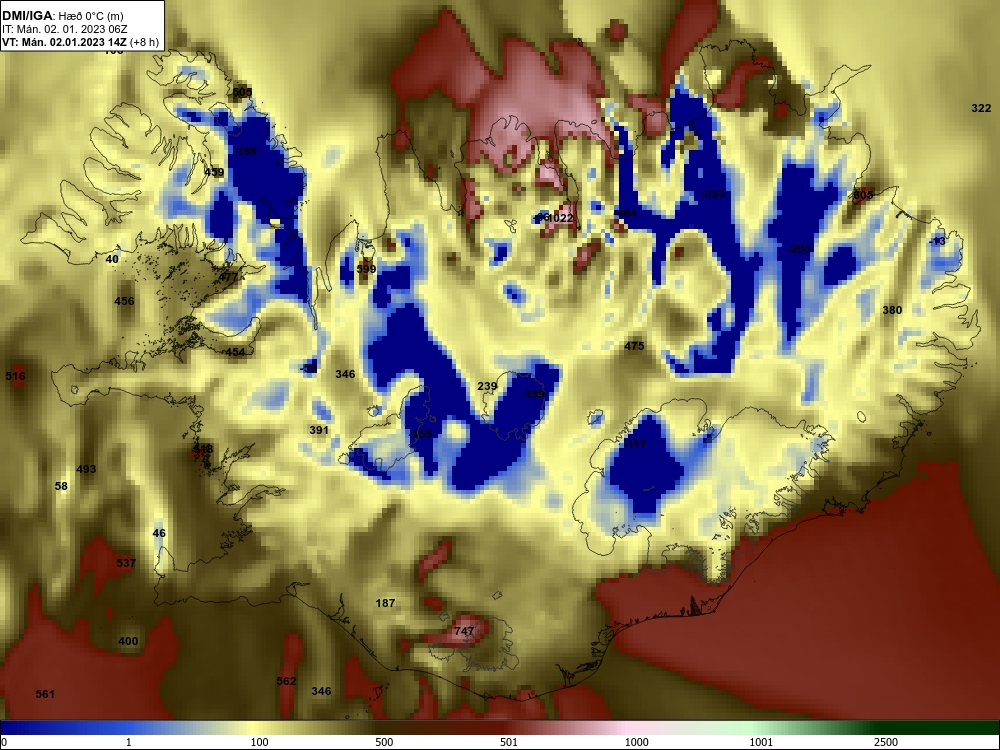This screenshot has height=750, width=1000.
Task: Click the -13 value near the east coast
Action: pos(937,241)
